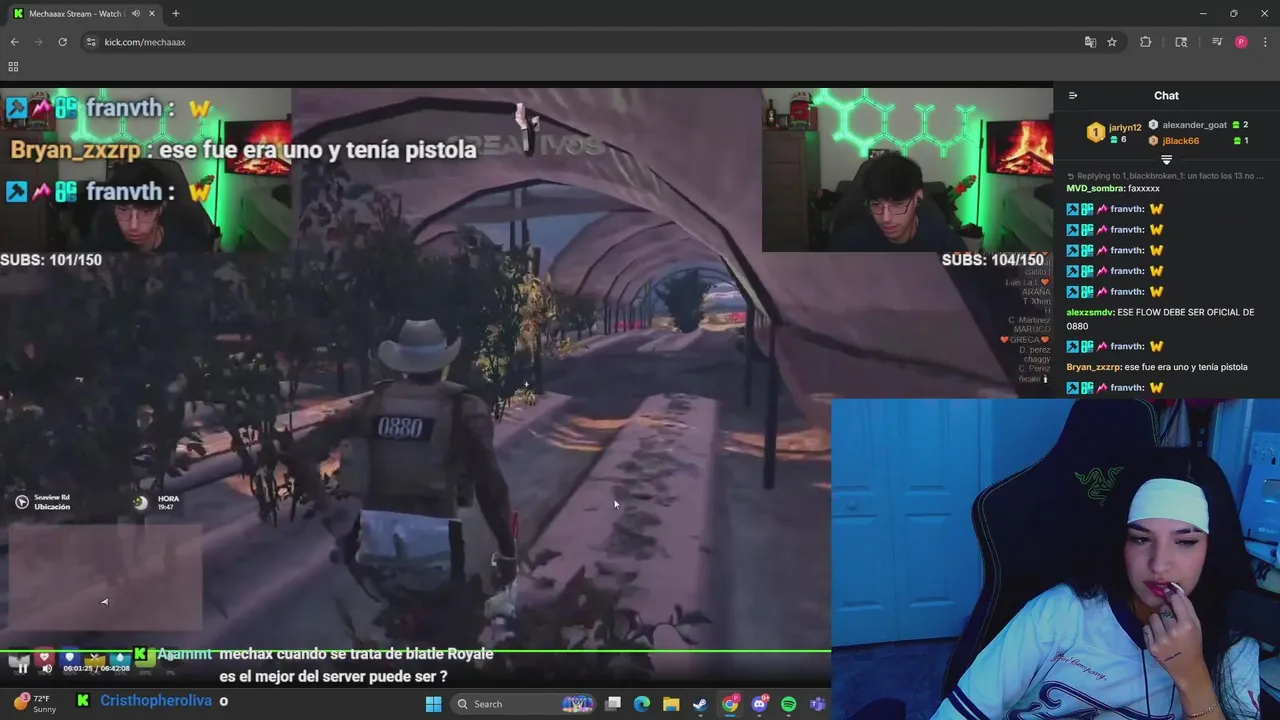Open File Explorer from taskbar

click(x=671, y=704)
